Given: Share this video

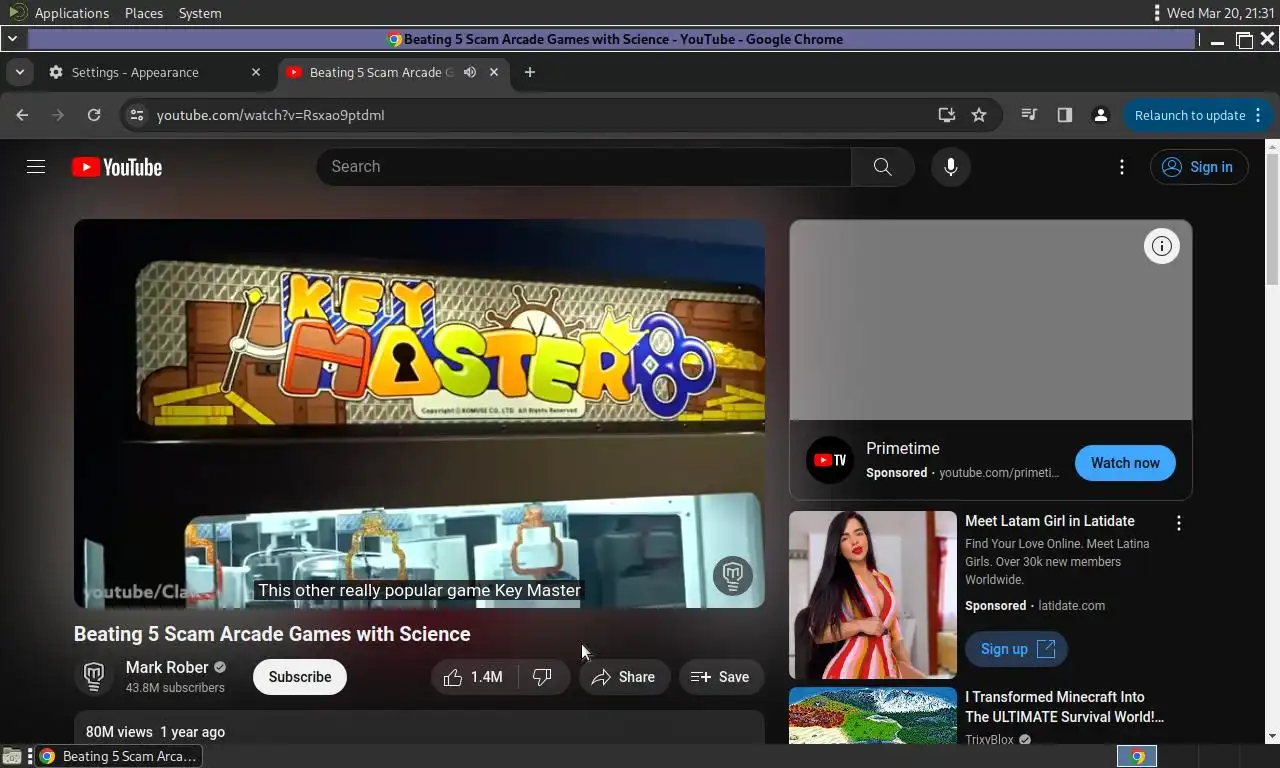Looking at the screenshot, I should click(623, 677).
